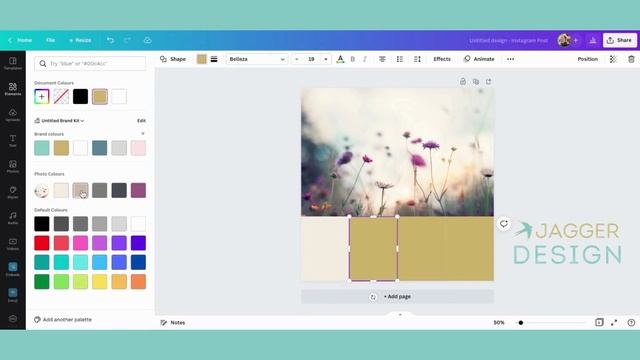Collapse the Brand colours section arrow
Viewport: 640px width, 360px height.
(142, 134)
